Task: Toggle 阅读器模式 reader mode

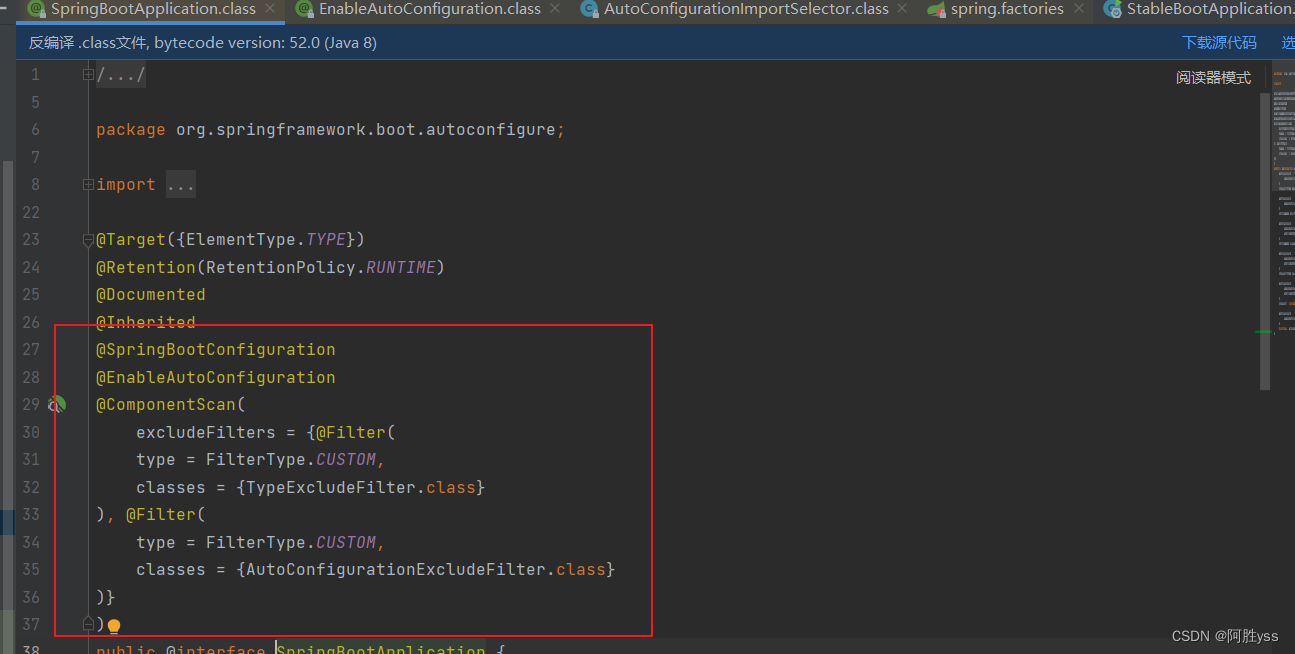Action: [x=1213, y=78]
